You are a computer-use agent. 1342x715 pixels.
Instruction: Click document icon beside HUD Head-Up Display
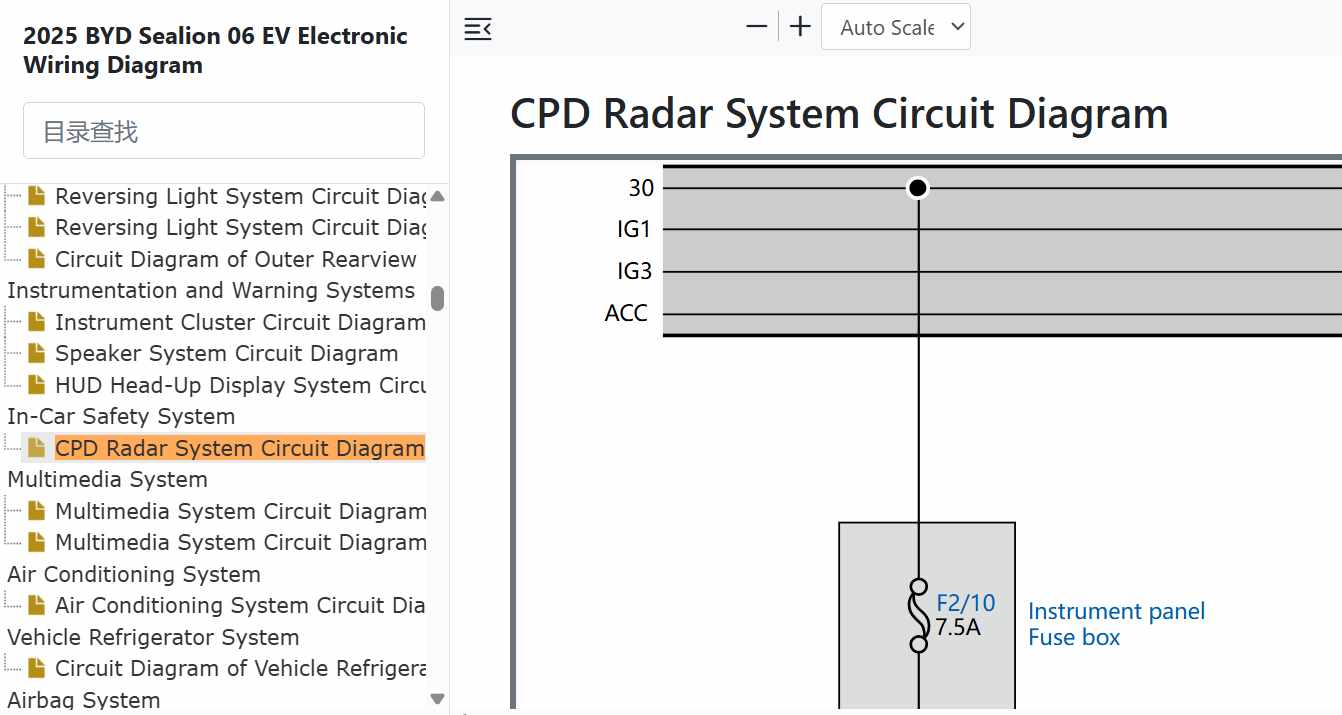[37, 385]
